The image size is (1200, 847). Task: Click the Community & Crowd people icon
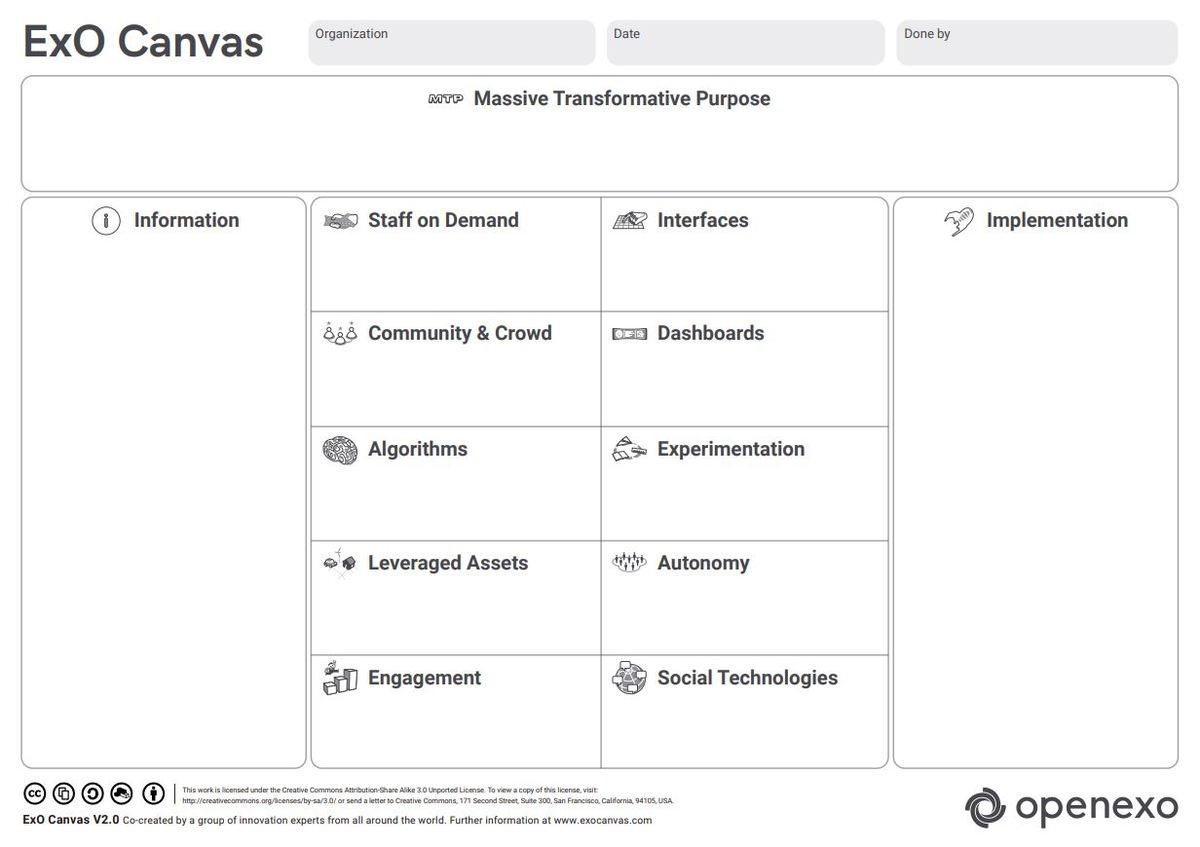[339, 334]
